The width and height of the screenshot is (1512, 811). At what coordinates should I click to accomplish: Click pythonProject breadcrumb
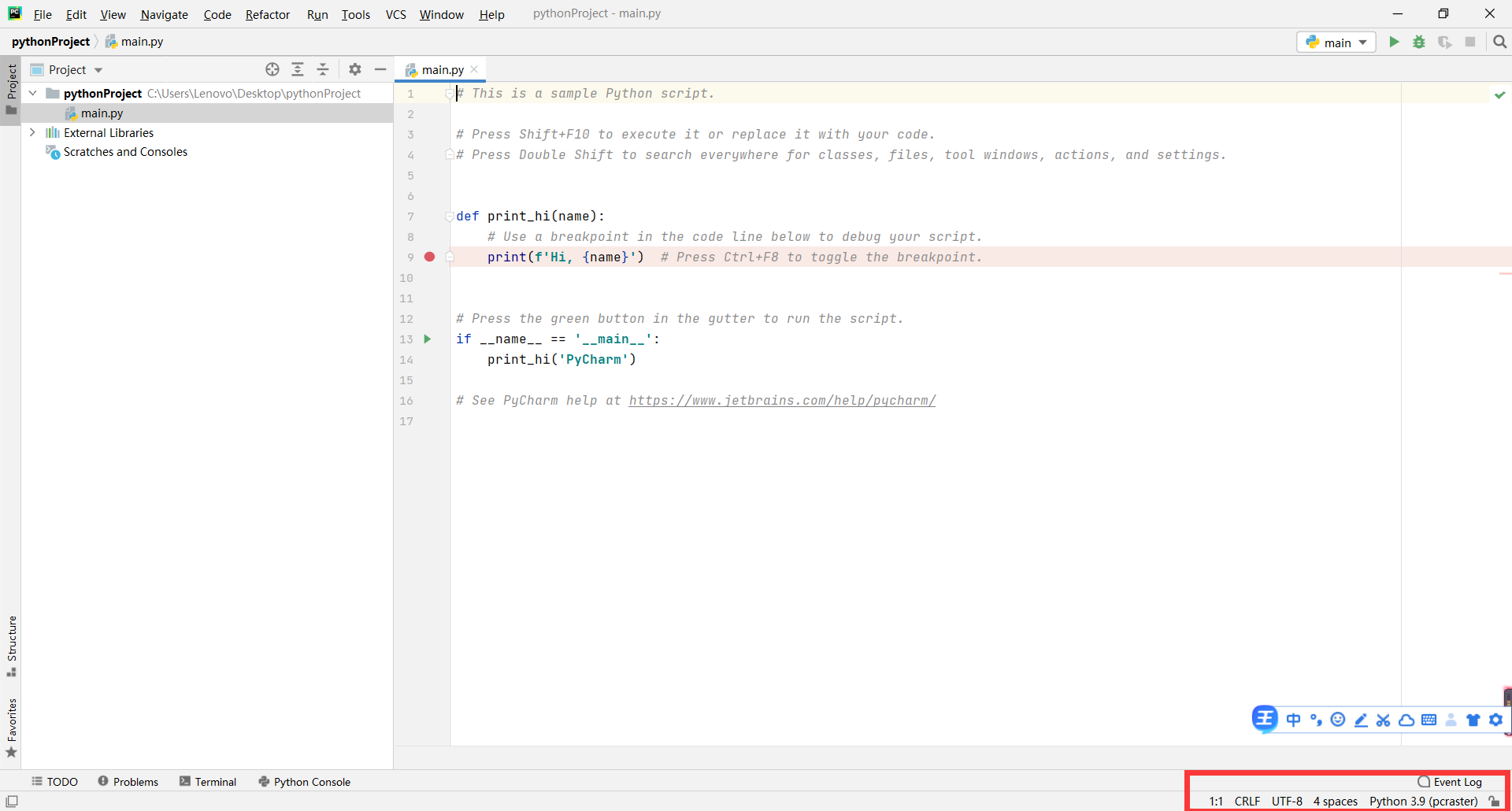coord(50,42)
